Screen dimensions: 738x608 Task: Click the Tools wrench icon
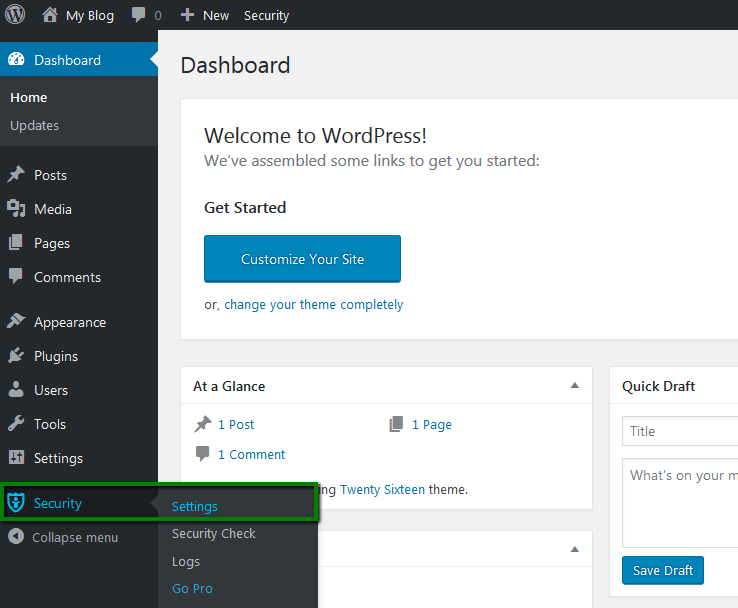[16, 424]
